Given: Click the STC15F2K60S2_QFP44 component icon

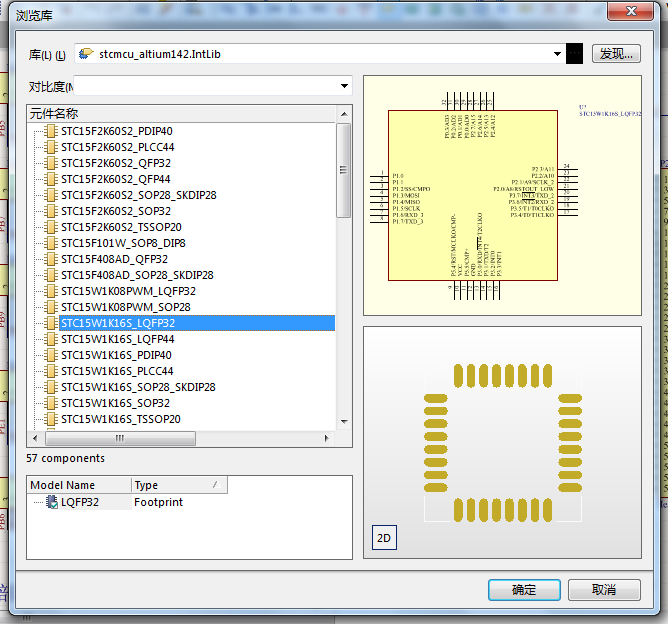Looking at the screenshot, I should click(51, 179).
